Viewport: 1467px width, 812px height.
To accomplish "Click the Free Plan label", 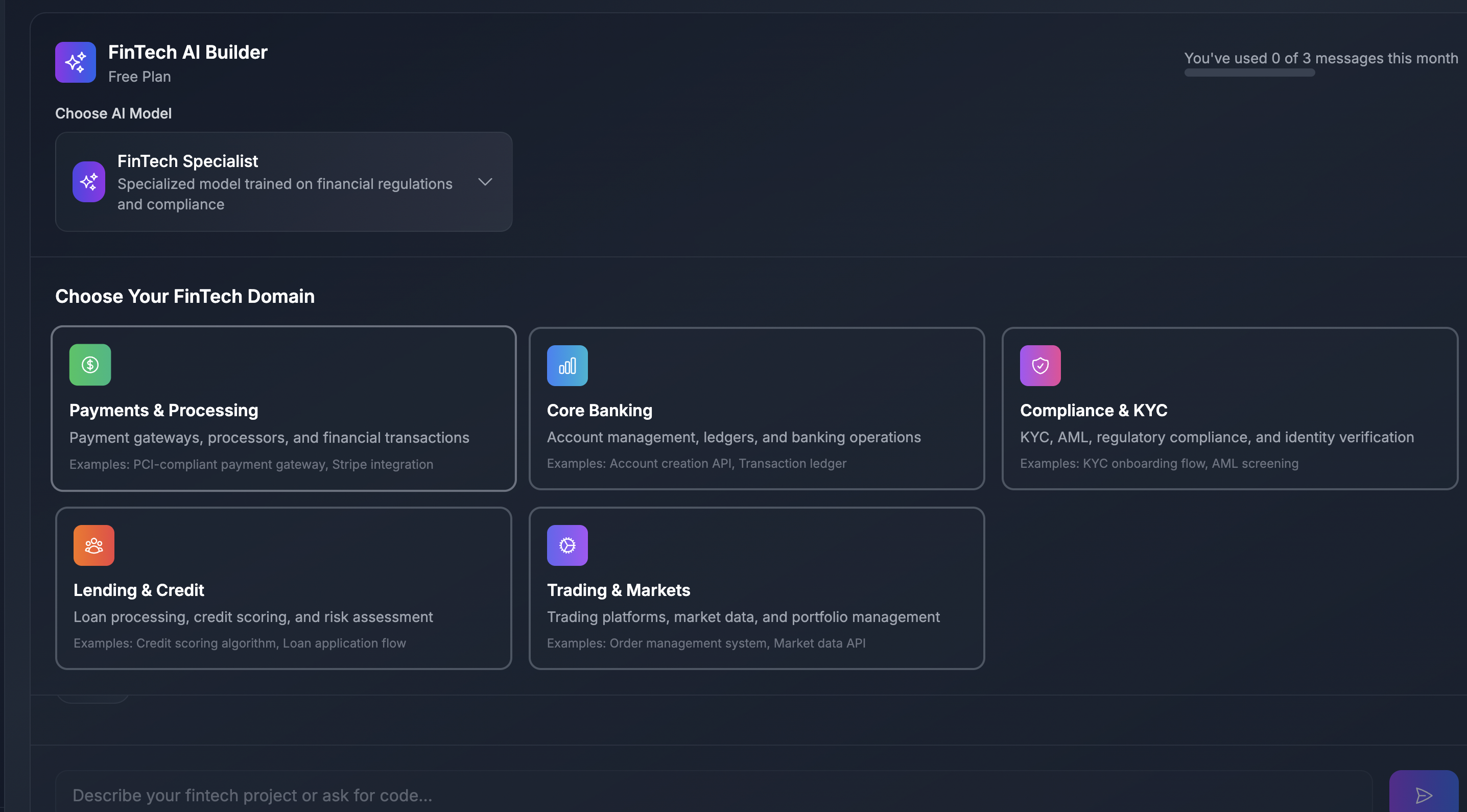I will (x=139, y=76).
